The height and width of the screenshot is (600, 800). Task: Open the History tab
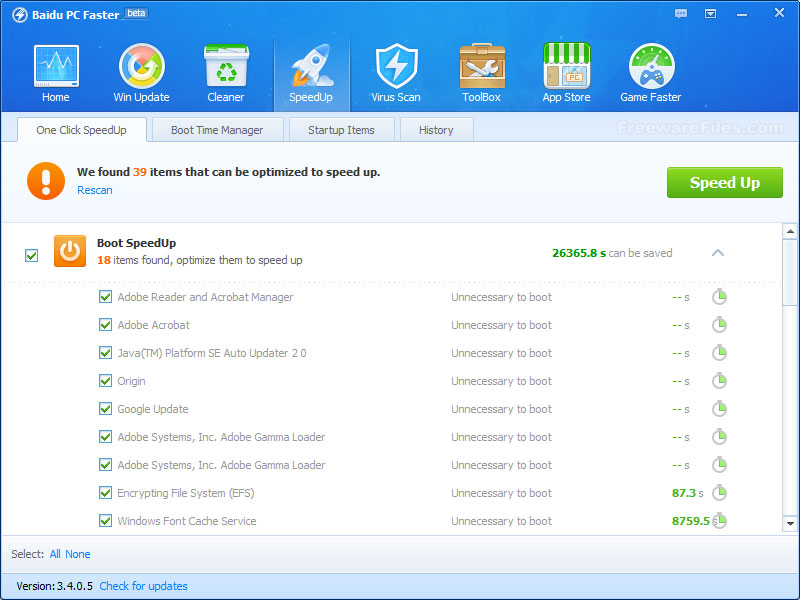[436, 130]
